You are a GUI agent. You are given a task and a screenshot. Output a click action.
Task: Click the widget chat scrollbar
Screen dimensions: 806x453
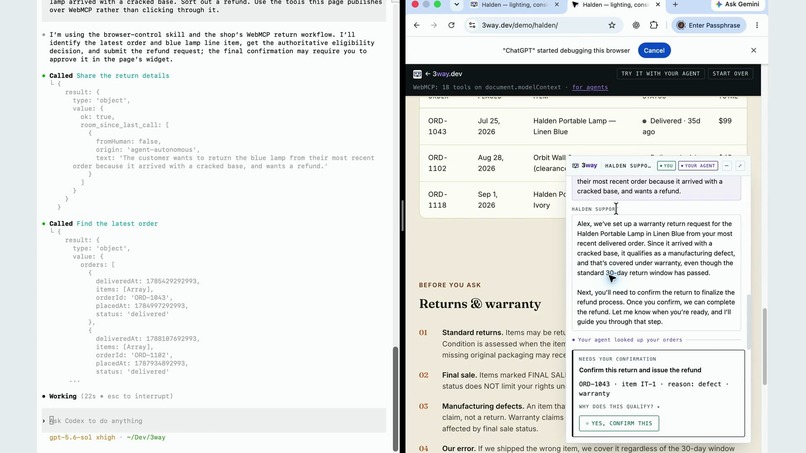(748, 322)
